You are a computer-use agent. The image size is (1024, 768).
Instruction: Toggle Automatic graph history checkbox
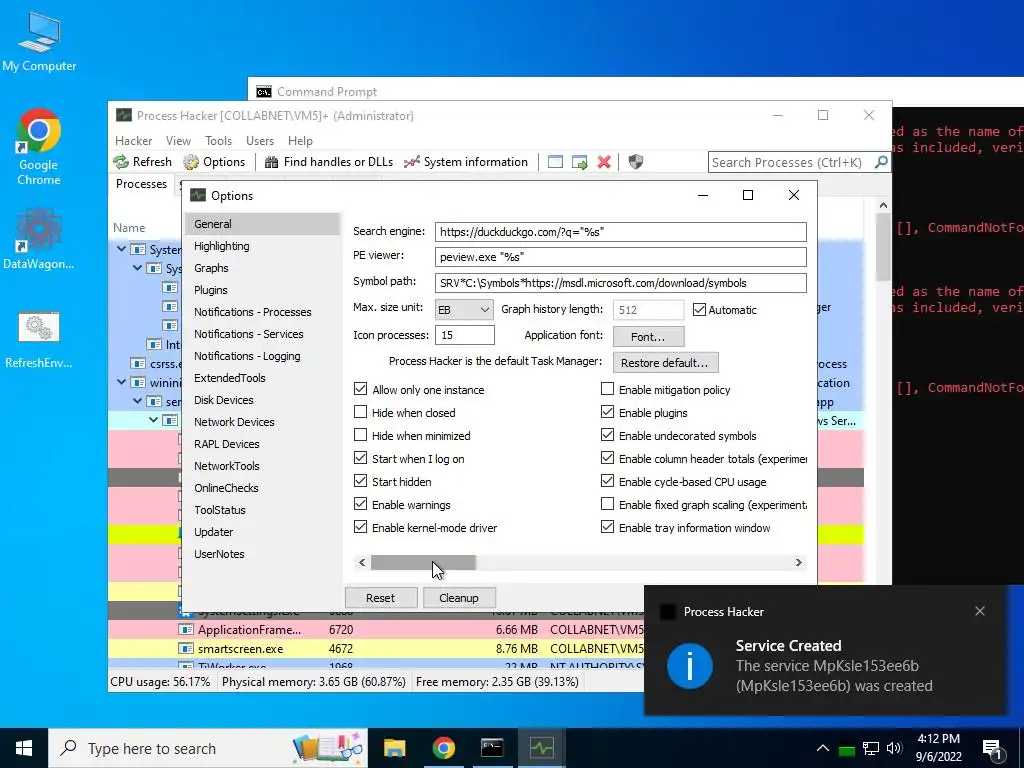point(699,310)
